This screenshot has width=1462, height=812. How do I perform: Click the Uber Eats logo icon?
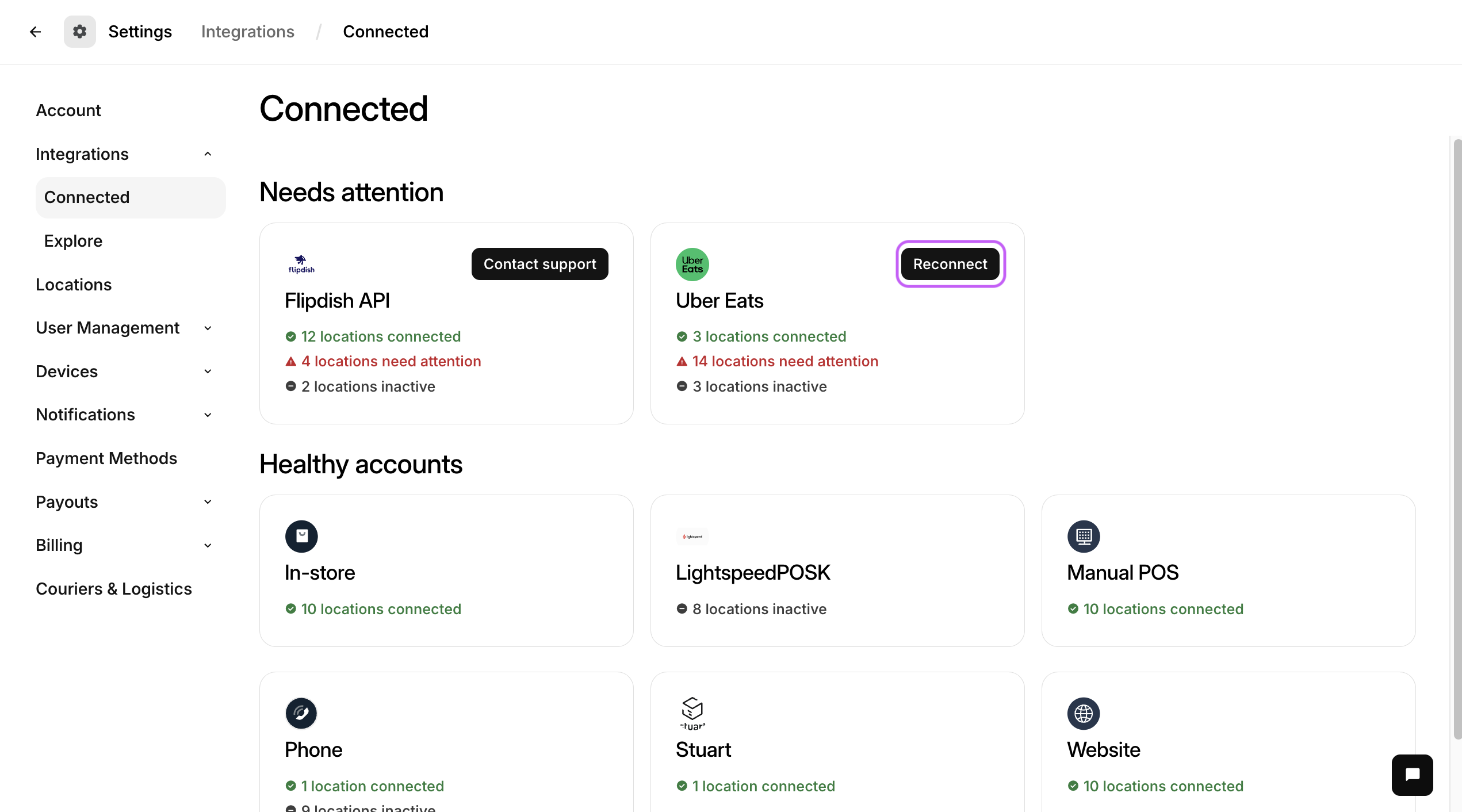(x=692, y=265)
